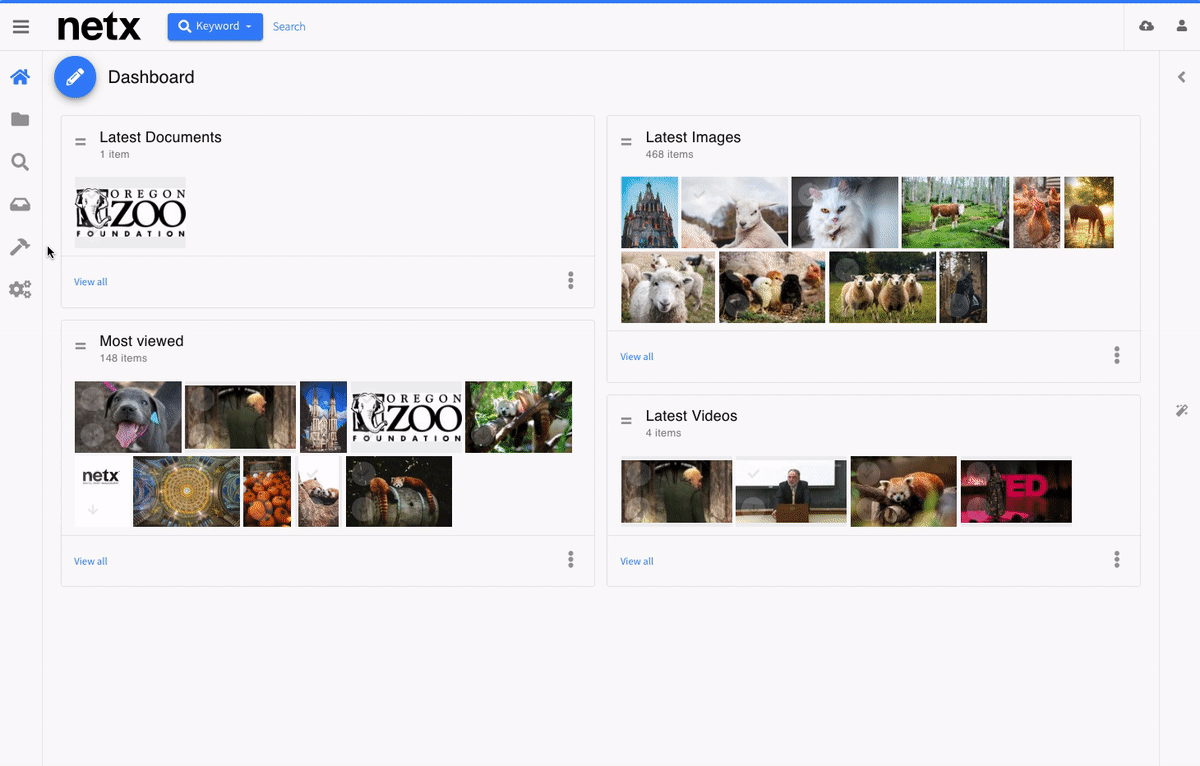1200x766 pixels.
Task: Open the Keyword search type dropdown
Action: click(x=215, y=27)
